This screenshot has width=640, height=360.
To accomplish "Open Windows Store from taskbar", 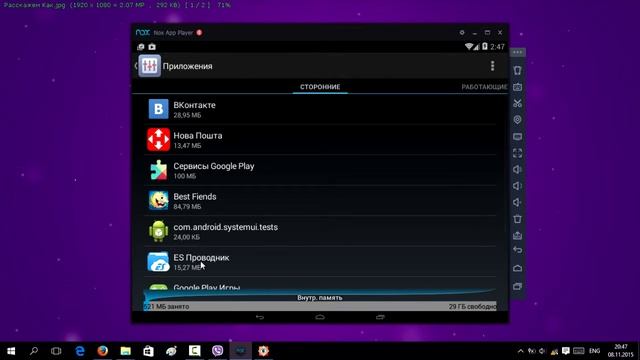I will (x=149, y=351).
